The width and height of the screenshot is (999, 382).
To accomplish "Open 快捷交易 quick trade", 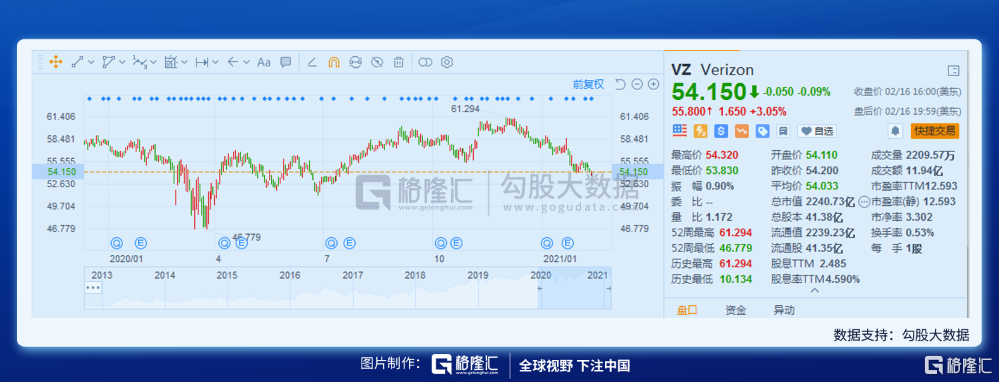I will point(934,131).
